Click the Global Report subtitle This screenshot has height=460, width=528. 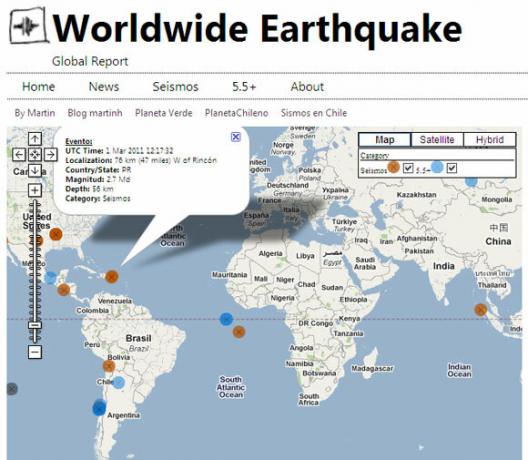pyautogui.click(x=90, y=61)
